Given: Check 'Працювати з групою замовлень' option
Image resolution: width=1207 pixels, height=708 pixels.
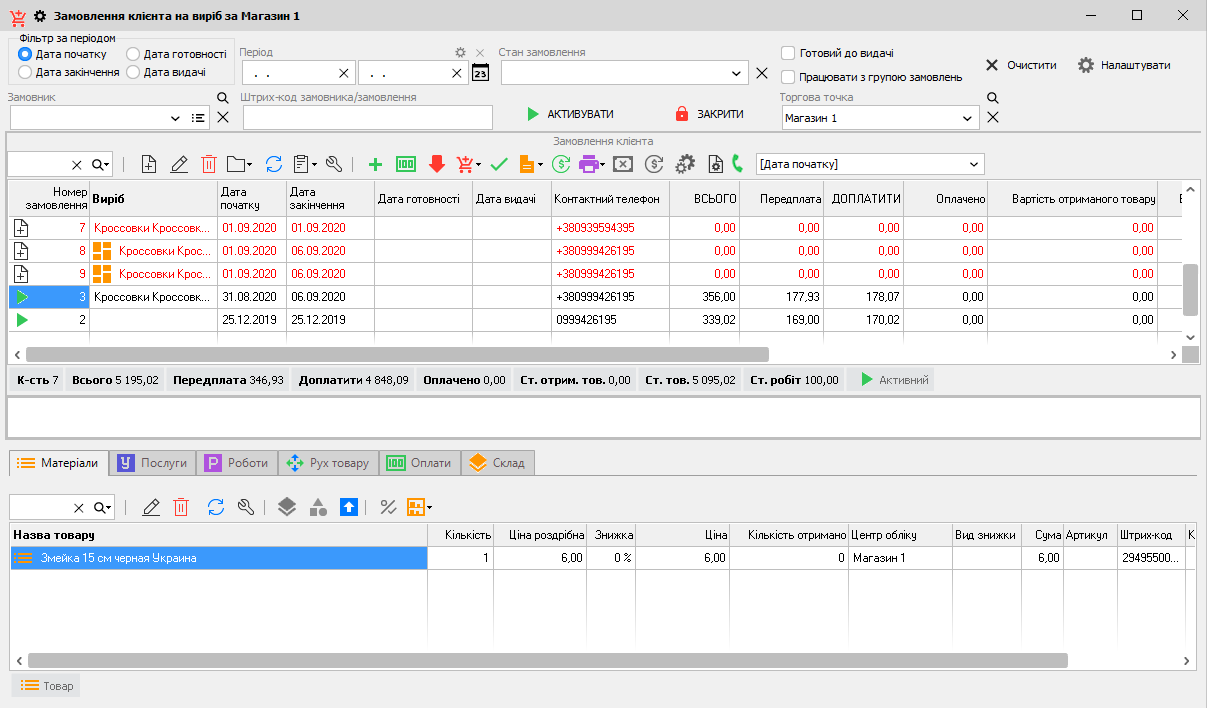Looking at the screenshot, I should 788,77.
